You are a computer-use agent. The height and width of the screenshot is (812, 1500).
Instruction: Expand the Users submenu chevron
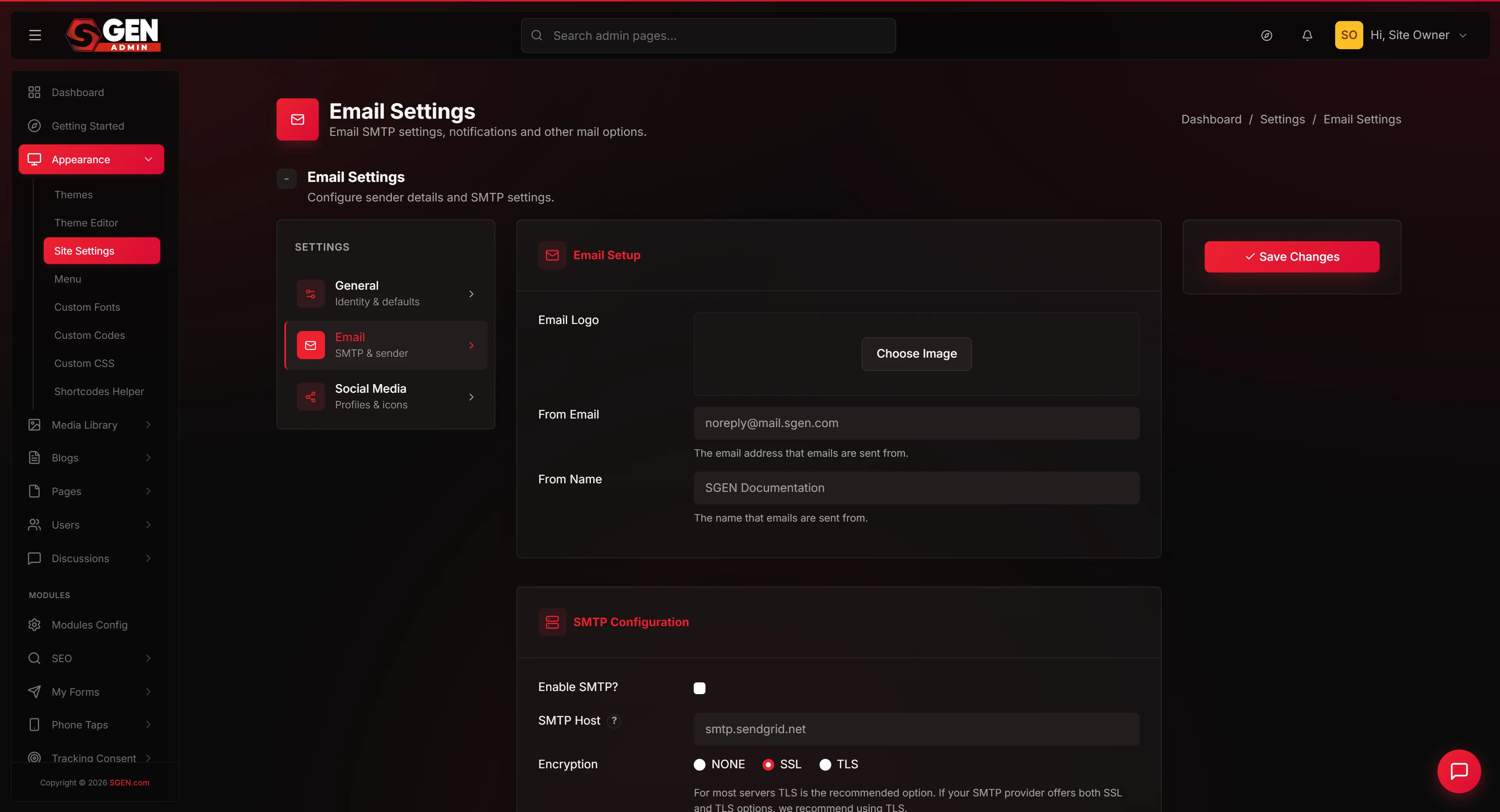click(148, 524)
